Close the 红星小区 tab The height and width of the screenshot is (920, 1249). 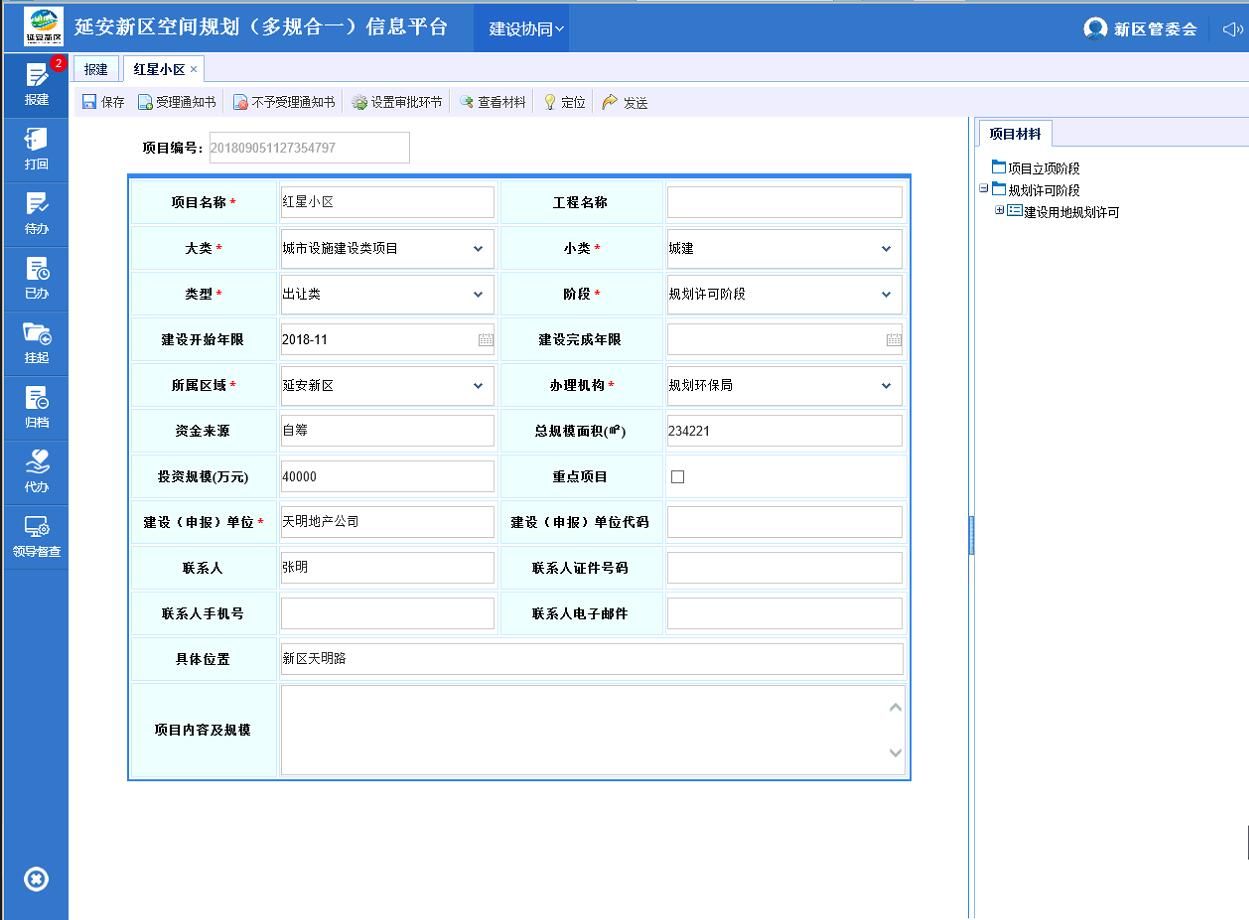[x=196, y=69]
